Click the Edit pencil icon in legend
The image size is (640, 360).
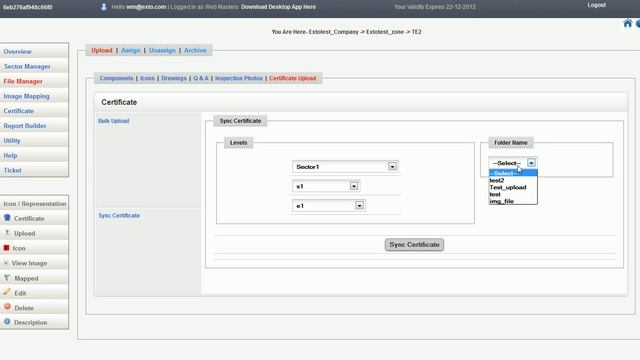tap(7, 292)
